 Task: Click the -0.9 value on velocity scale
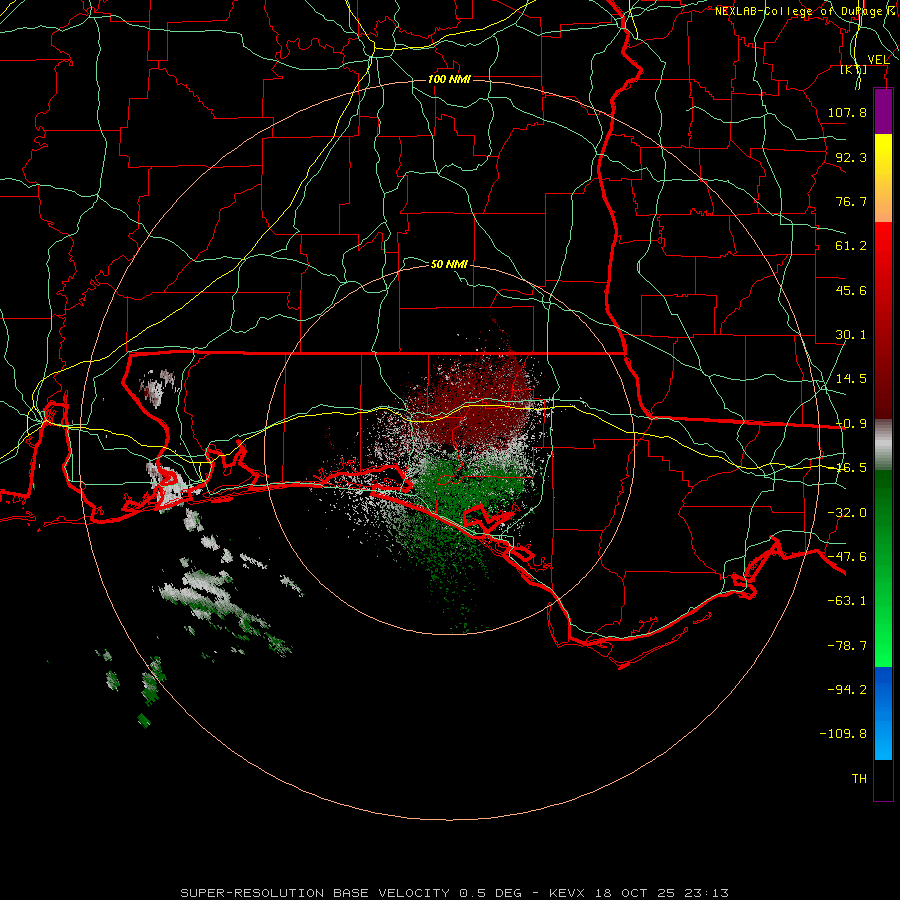[x=851, y=424]
